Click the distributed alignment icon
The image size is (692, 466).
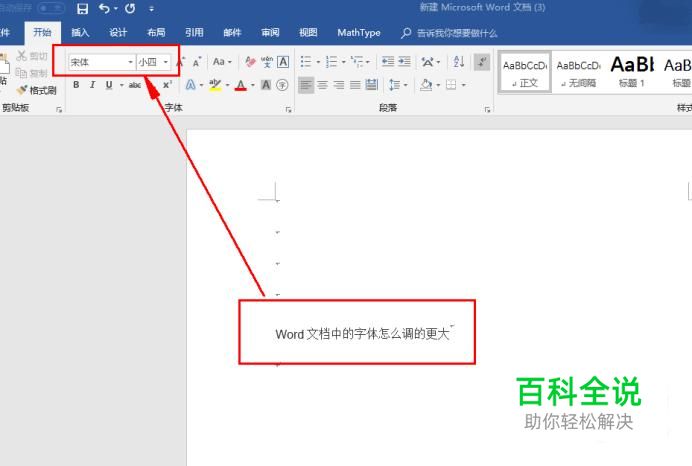click(x=372, y=85)
